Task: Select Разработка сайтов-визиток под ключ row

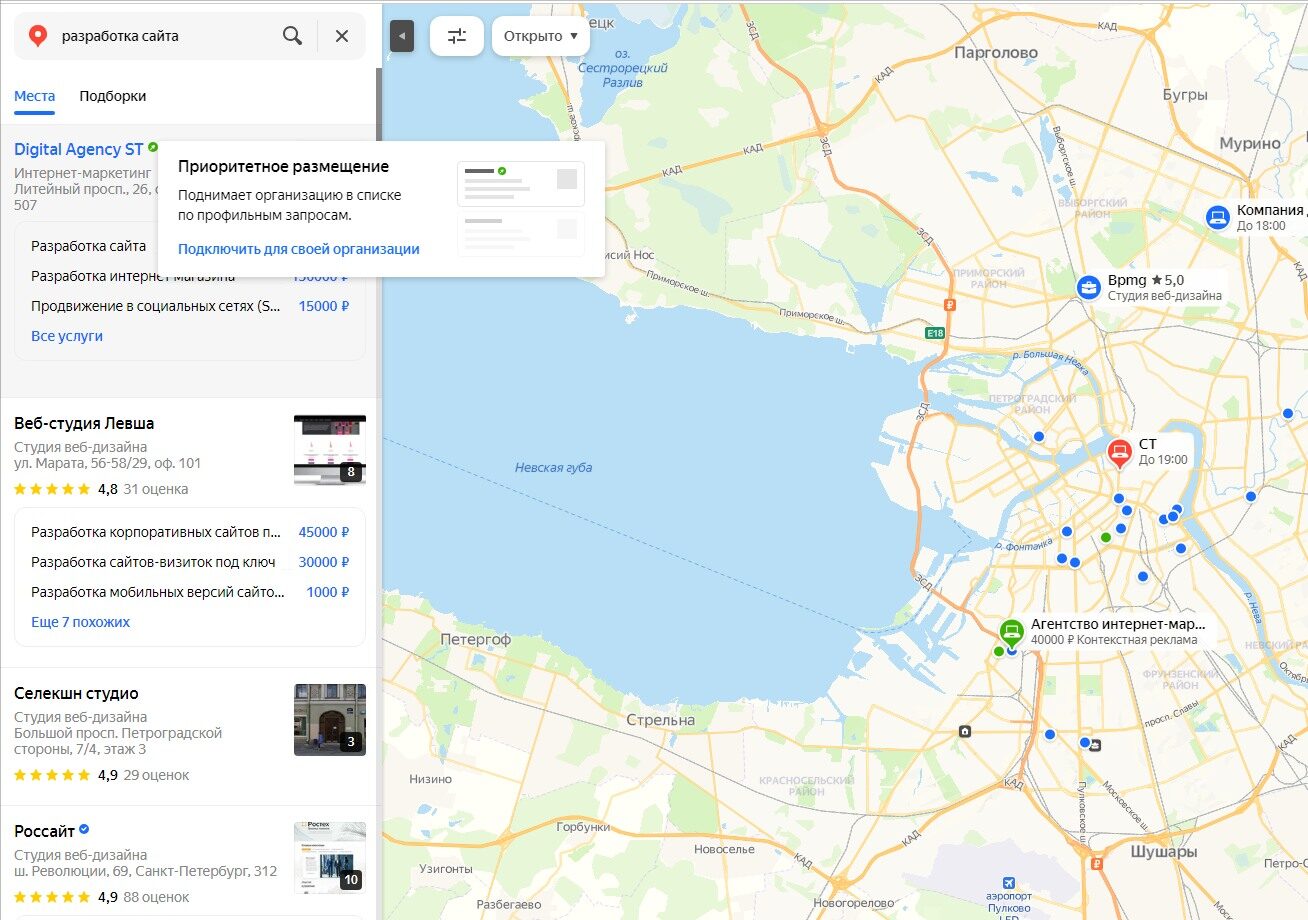Action: [x=190, y=562]
